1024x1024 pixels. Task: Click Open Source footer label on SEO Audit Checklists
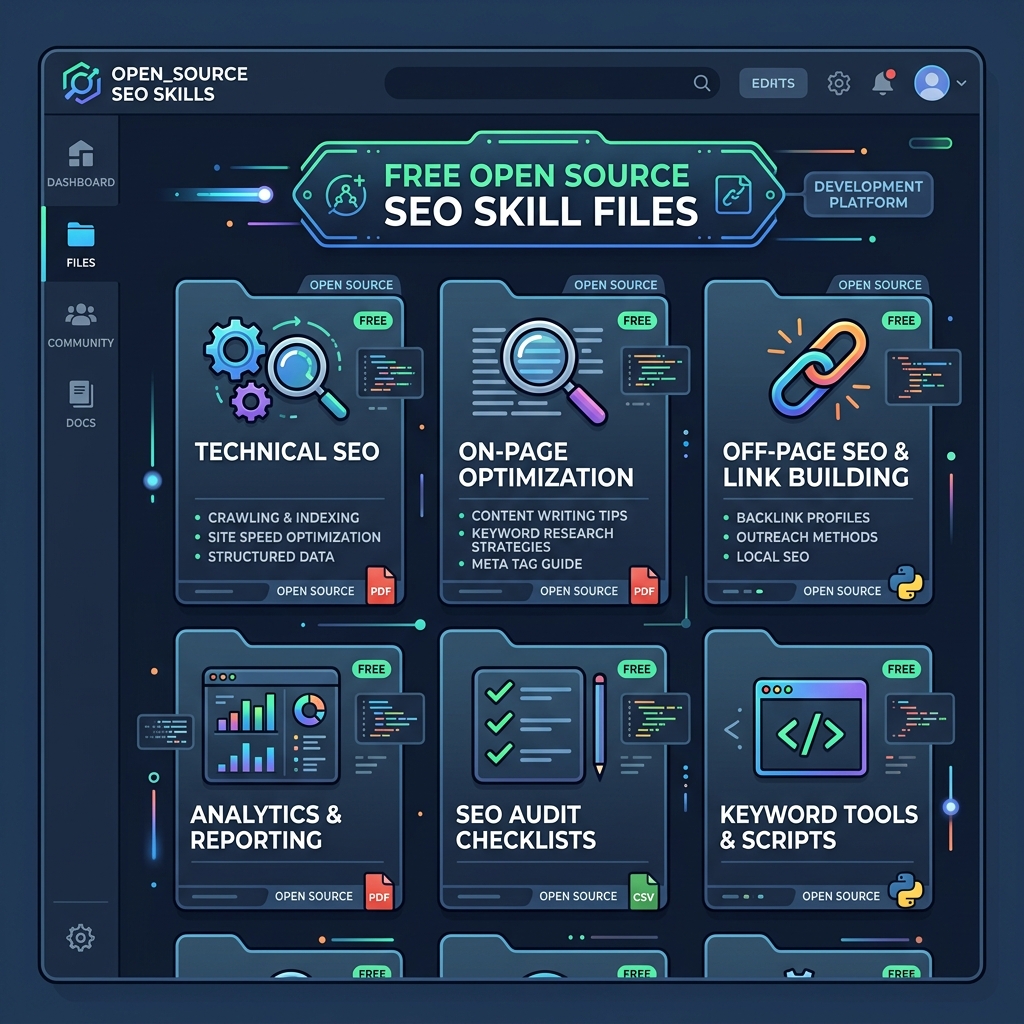[578, 897]
